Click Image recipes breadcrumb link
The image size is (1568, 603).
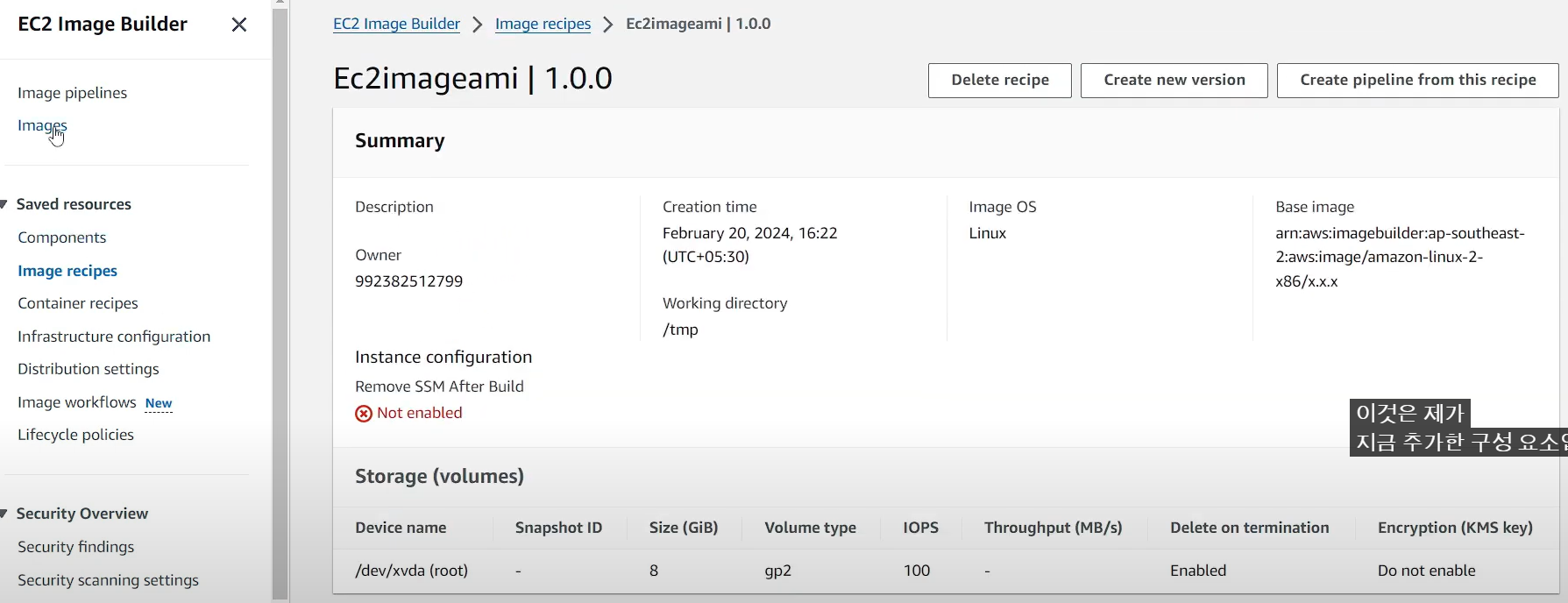(543, 24)
